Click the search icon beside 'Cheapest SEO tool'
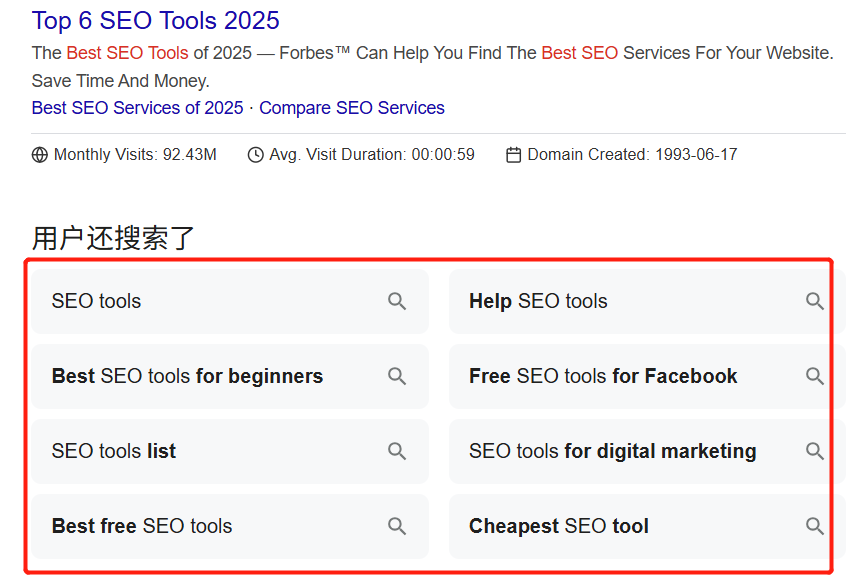 [x=815, y=526]
